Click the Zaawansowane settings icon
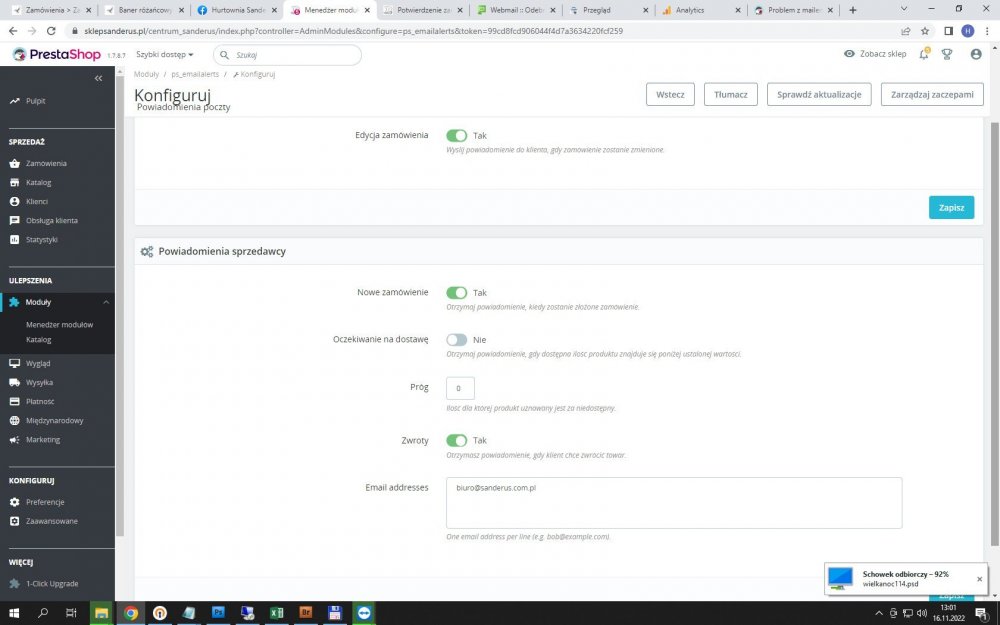 tap(15, 522)
